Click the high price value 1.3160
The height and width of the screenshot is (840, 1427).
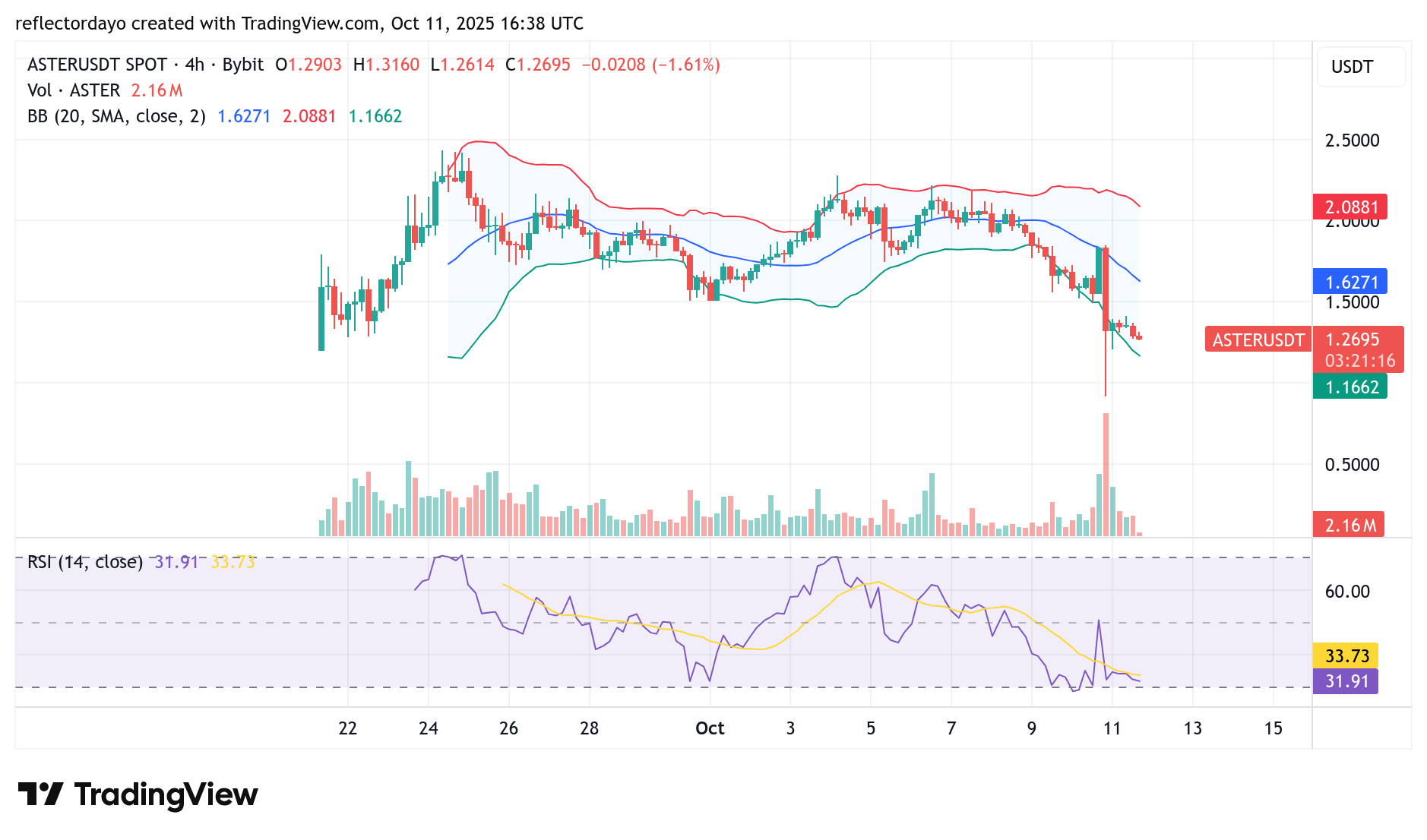tap(392, 65)
